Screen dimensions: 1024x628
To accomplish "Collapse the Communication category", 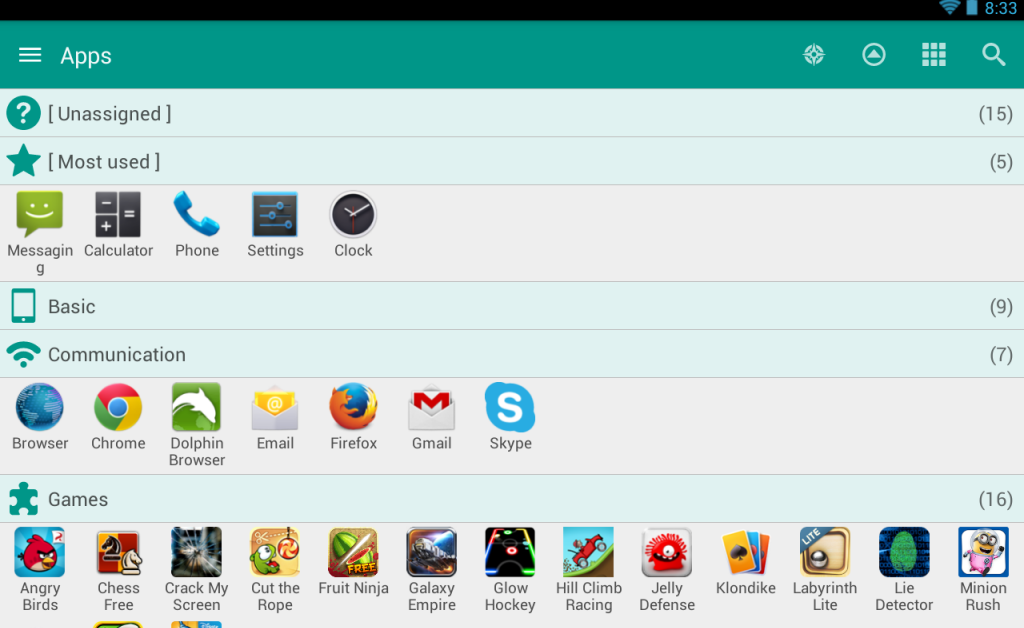I will click(x=512, y=354).
